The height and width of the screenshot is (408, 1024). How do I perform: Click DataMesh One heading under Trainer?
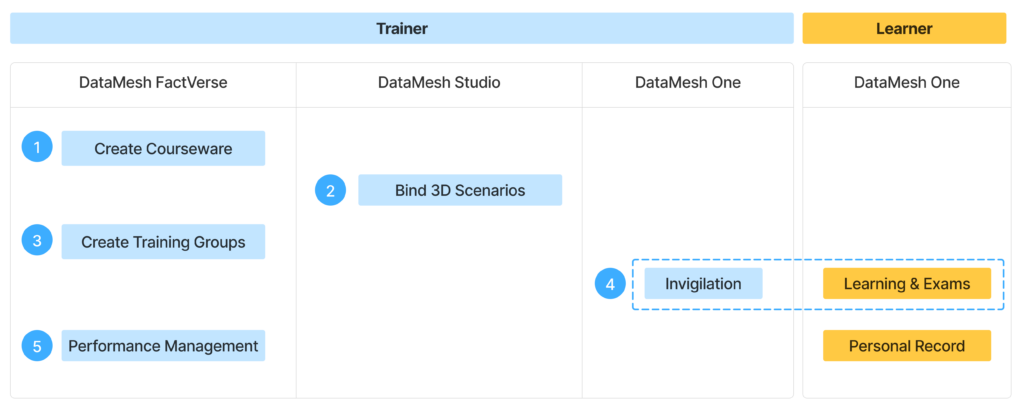(688, 83)
